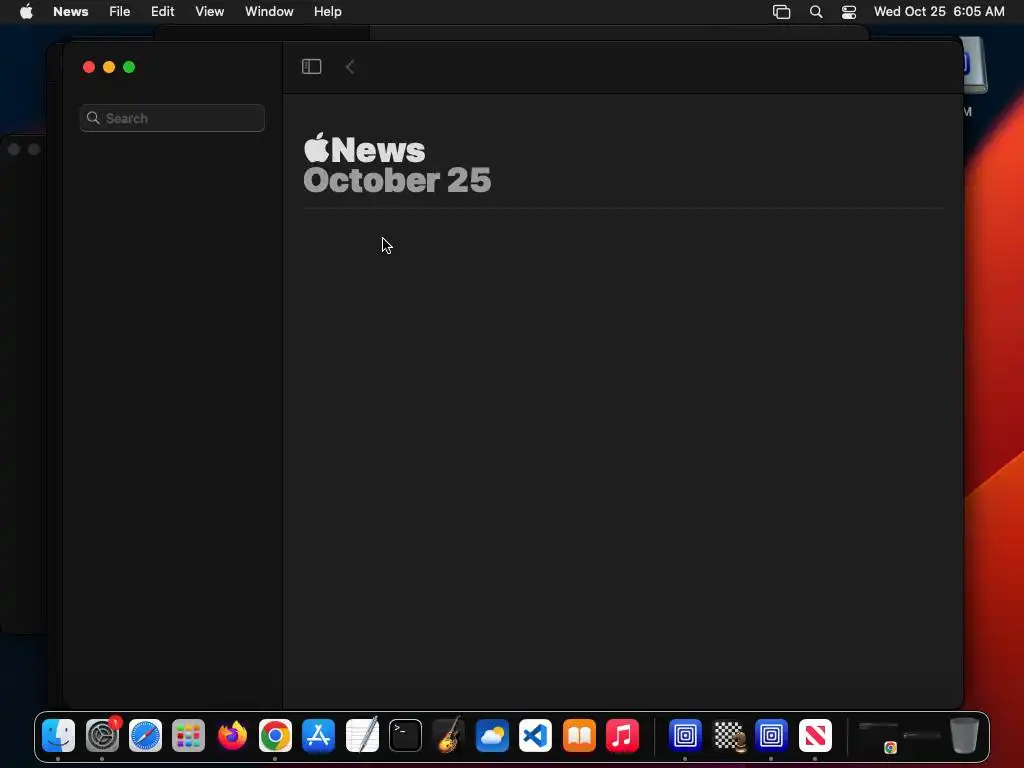Screen dimensions: 1024x768
Task: Open Launchpad from the Dock
Action: coord(189,736)
